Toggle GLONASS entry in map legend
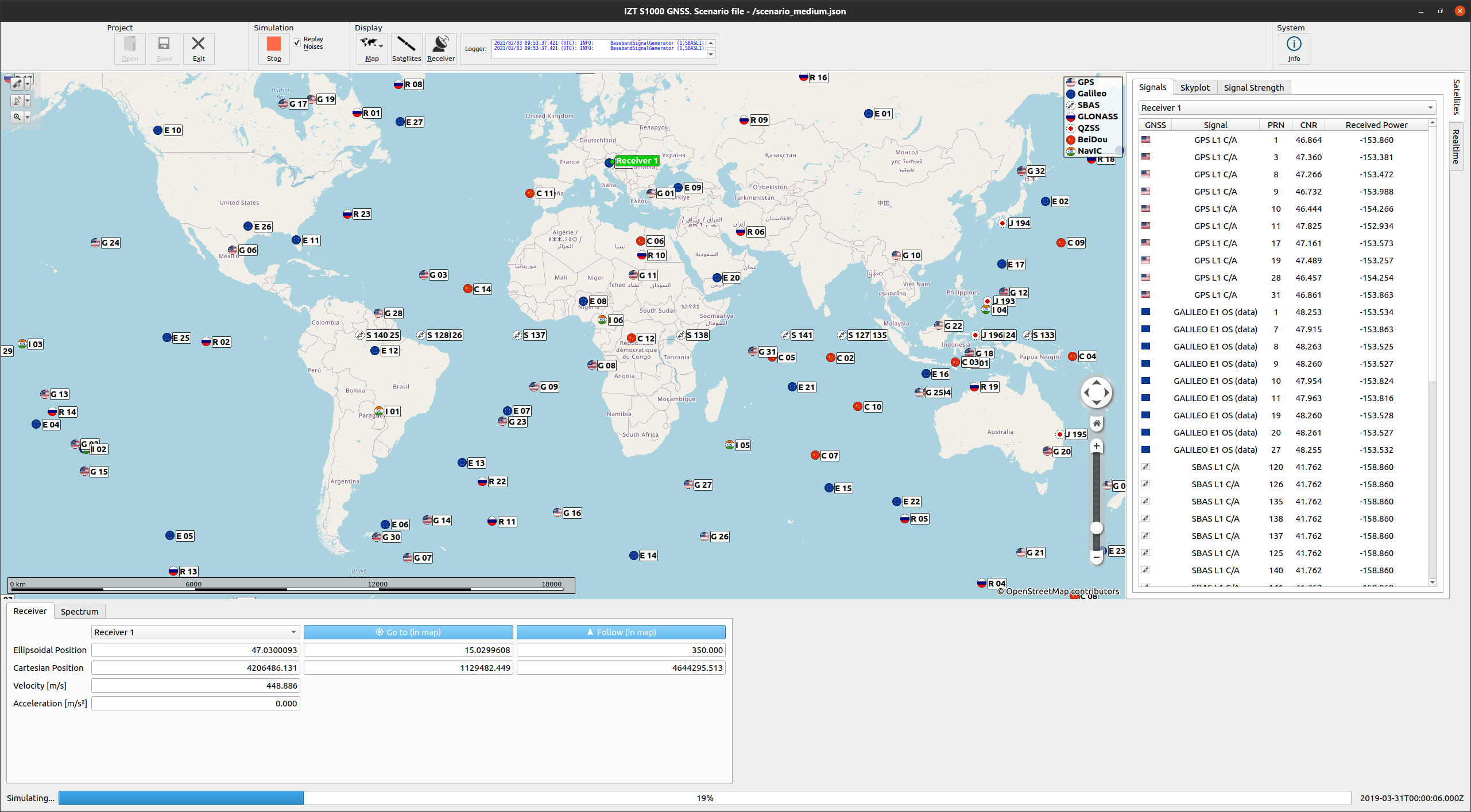 1097,116
